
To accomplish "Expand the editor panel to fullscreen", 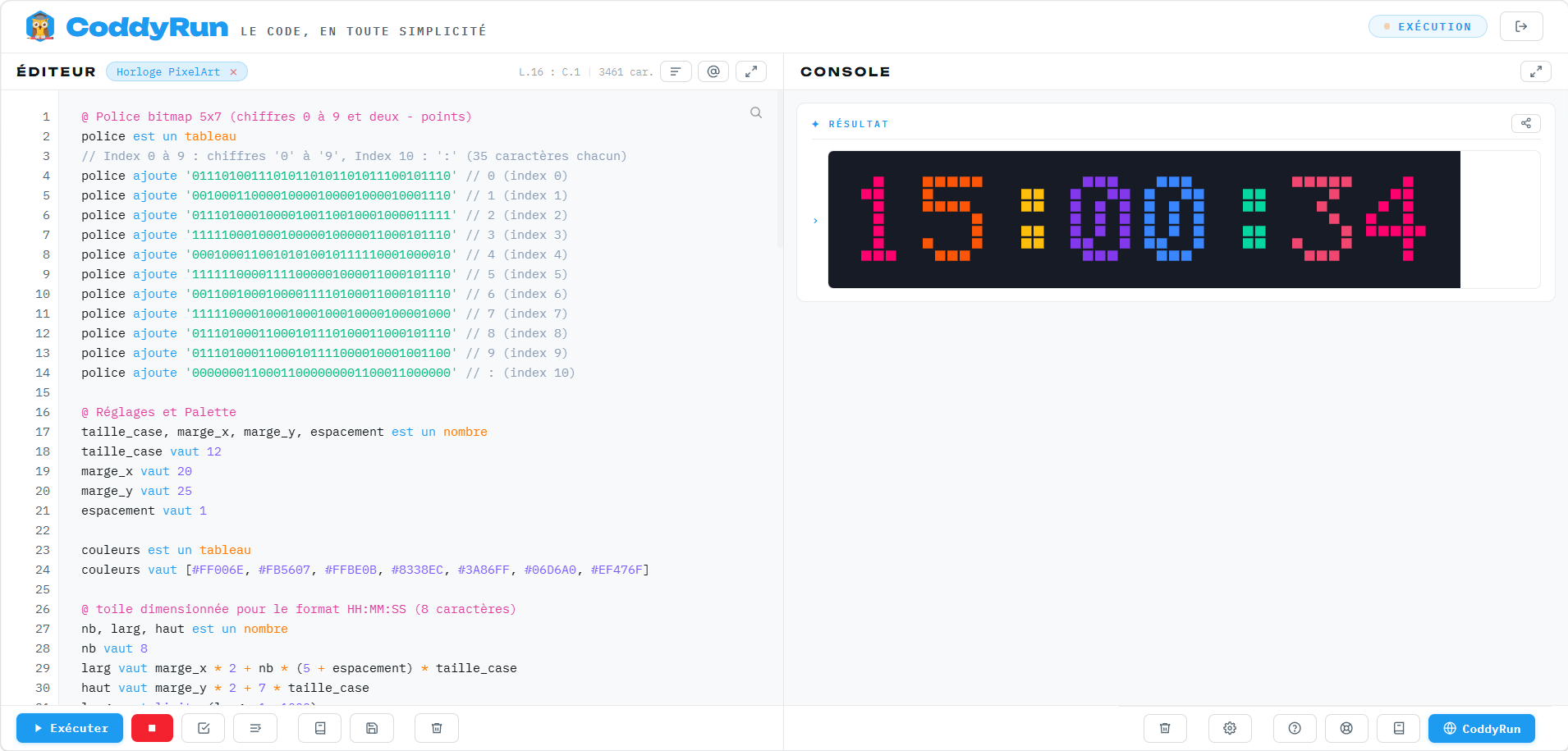I will [x=751, y=71].
